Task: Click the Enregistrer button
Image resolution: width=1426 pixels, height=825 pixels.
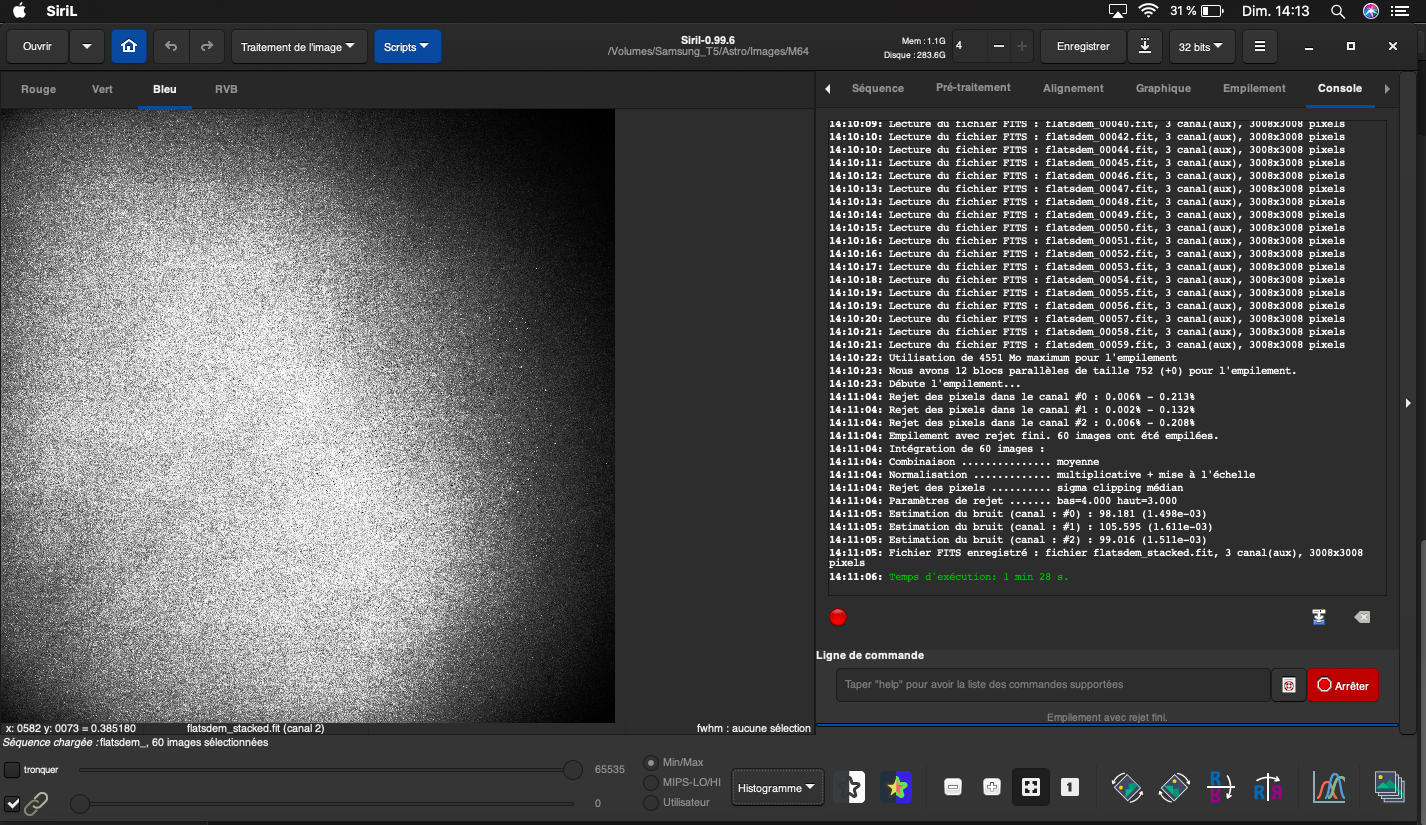Action: [1082, 47]
